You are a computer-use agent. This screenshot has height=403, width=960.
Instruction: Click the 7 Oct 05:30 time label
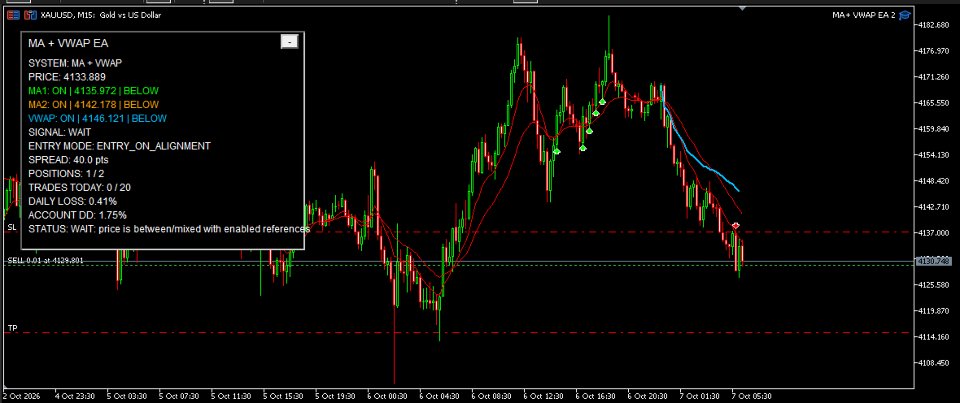tap(752, 396)
